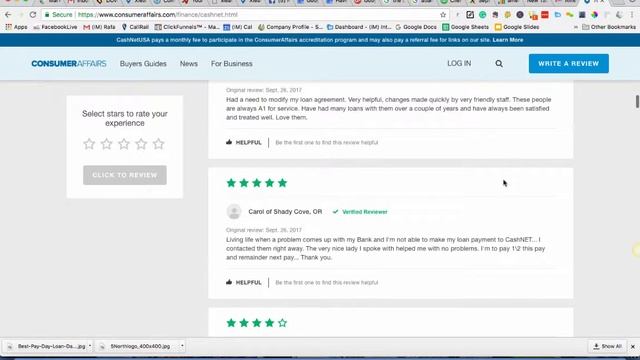The height and width of the screenshot is (360, 640).
Task: Bookmark this page using the star icon
Action: pos(443,15)
